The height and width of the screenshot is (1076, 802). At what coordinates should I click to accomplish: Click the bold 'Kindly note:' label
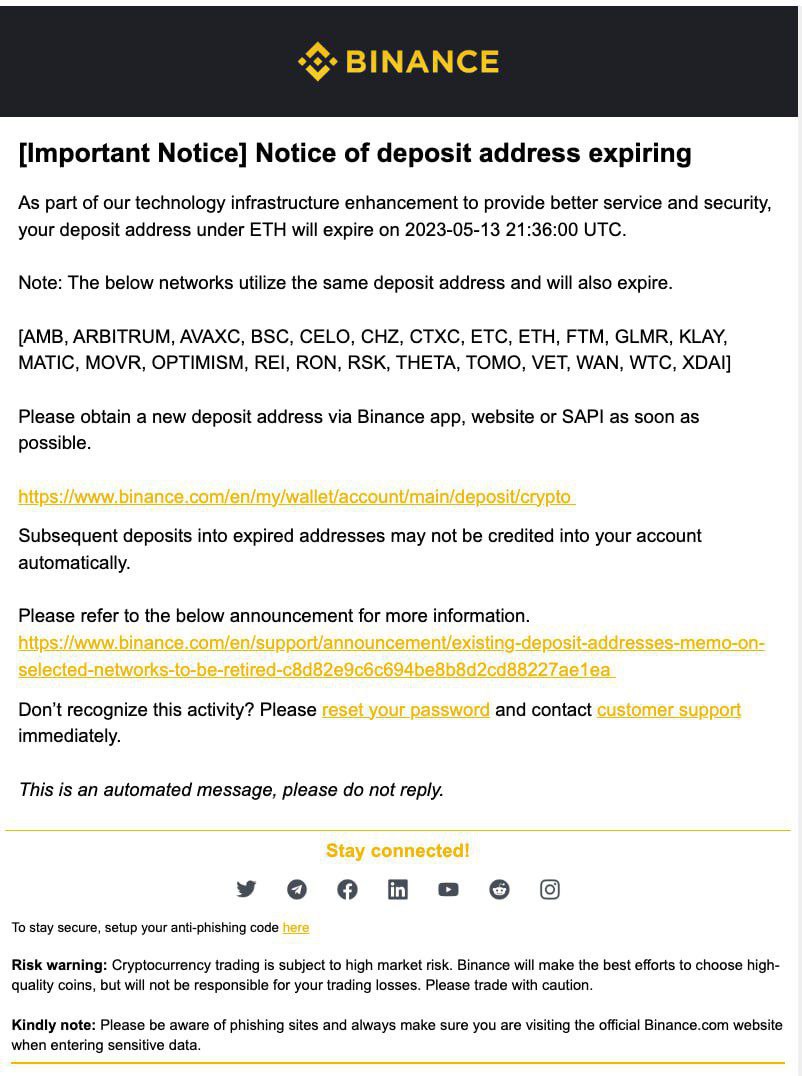coord(54,1025)
